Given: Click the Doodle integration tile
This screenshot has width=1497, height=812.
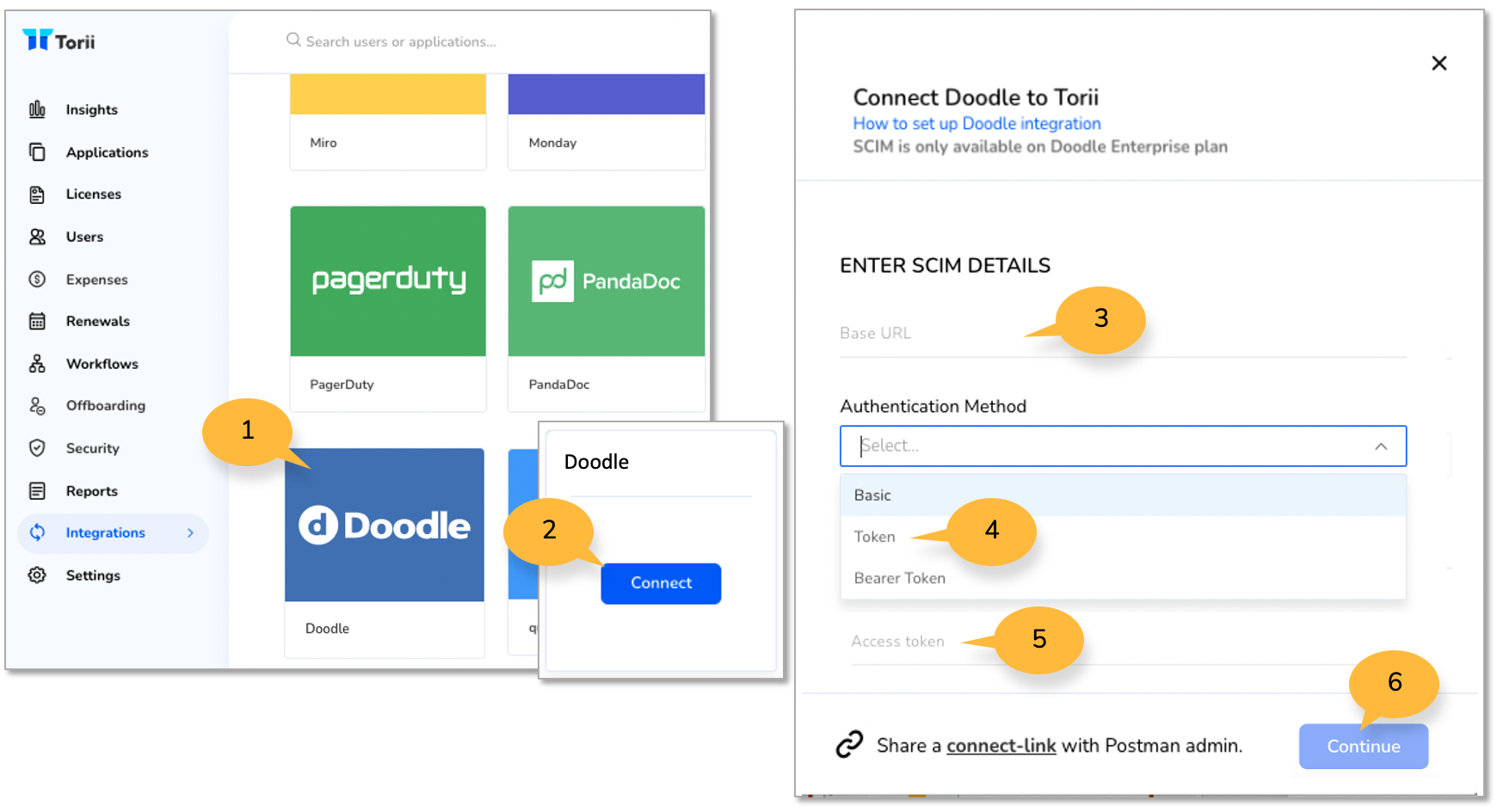Looking at the screenshot, I should pyautogui.click(x=385, y=552).
